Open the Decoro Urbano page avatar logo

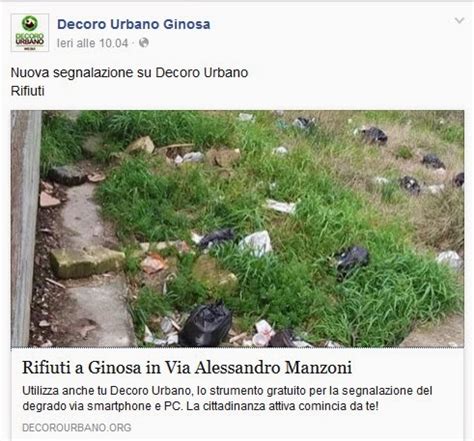tap(30, 33)
